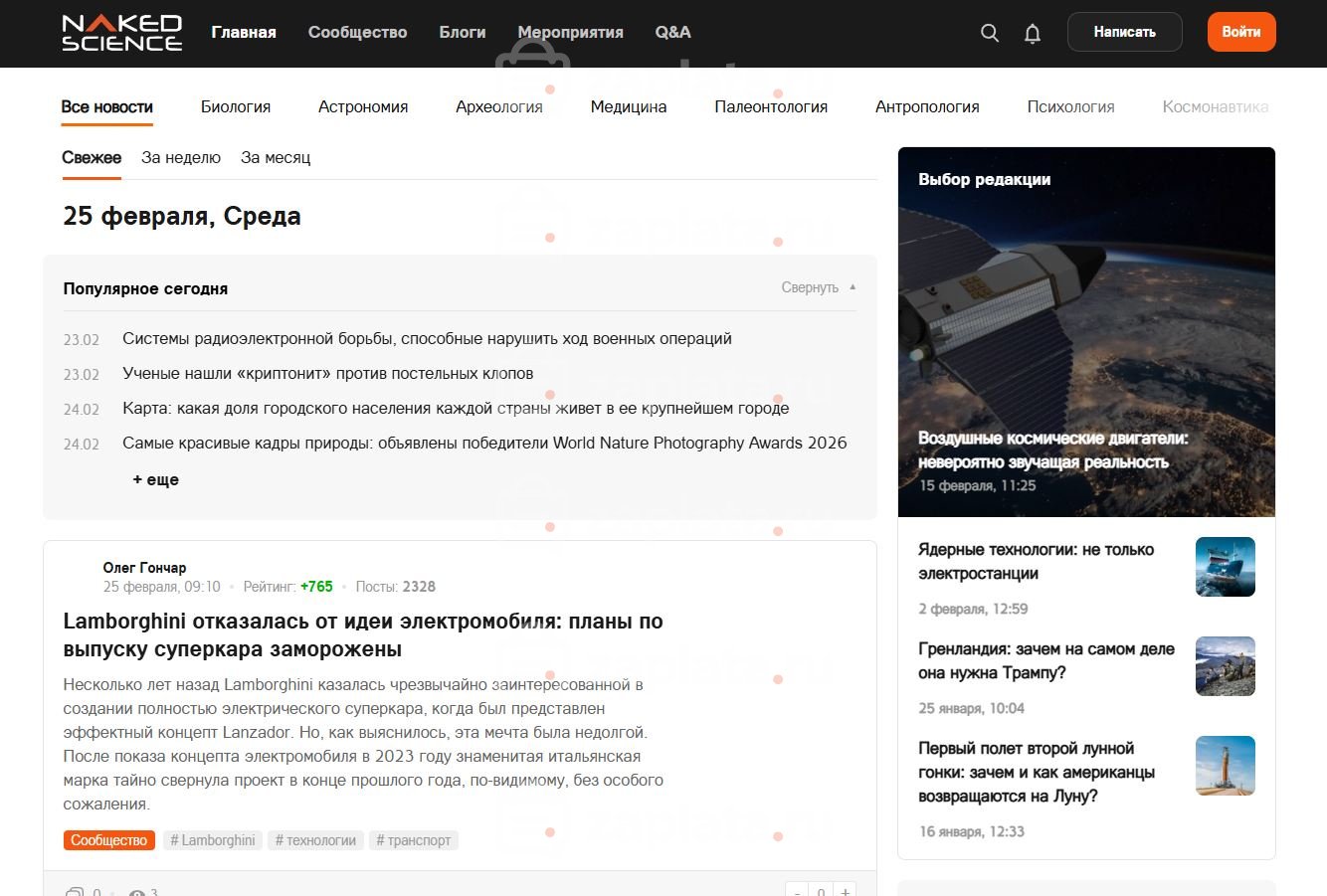The height and width of the screenshot is (896, 1327).
Task: Select the Археология category tab
Action: point(499,106)
